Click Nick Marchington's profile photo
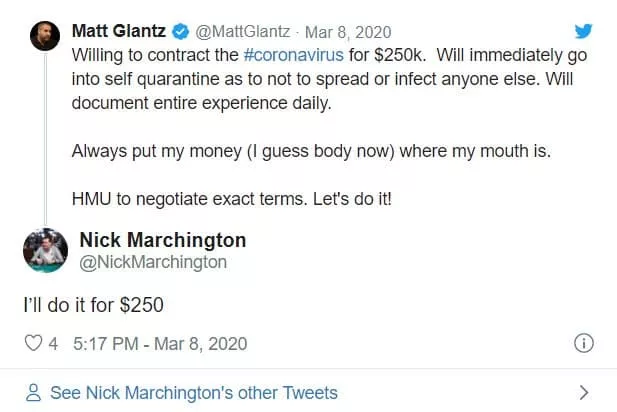 coord(42,251)
